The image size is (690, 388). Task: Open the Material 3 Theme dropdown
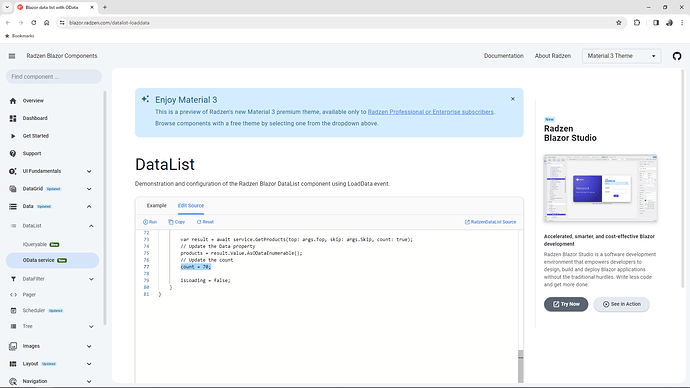click(621, 56)
